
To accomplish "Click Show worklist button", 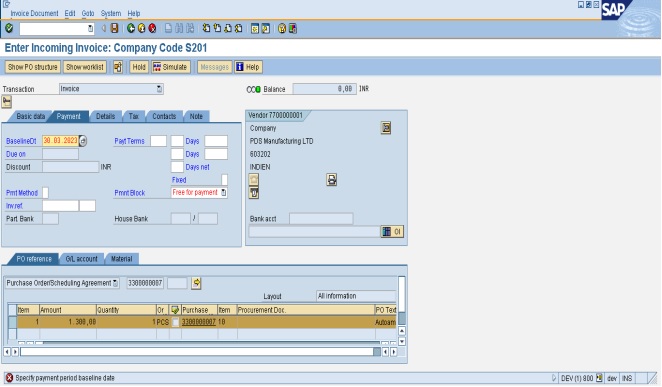I will [85, 67].
